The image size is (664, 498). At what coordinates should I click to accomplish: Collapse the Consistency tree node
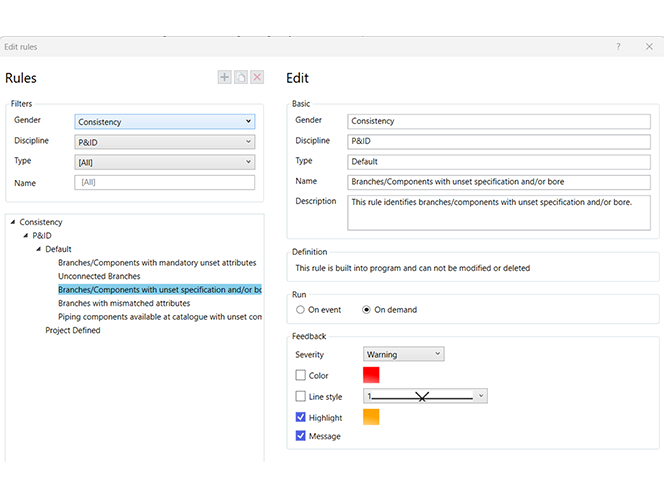[x=13, y=222]
